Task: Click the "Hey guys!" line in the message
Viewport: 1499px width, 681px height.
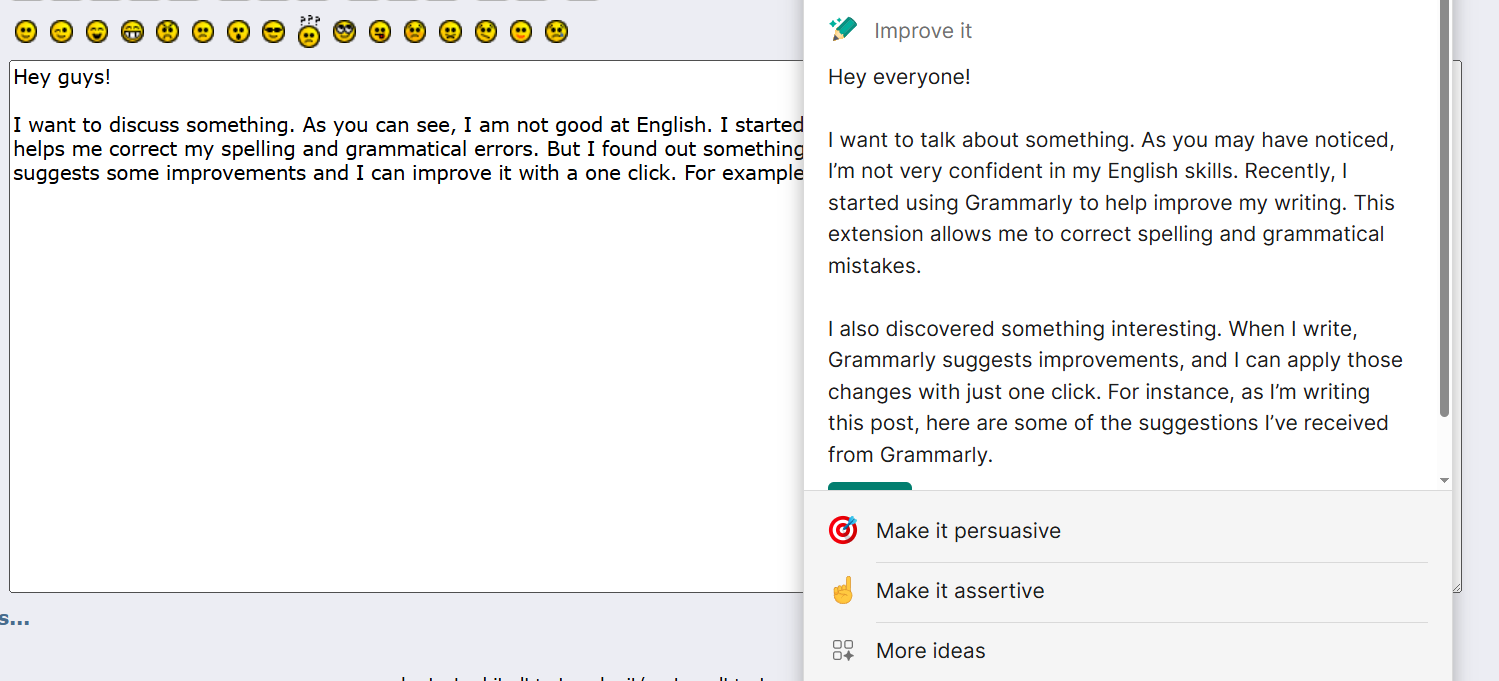Action: tap(62, 78)
